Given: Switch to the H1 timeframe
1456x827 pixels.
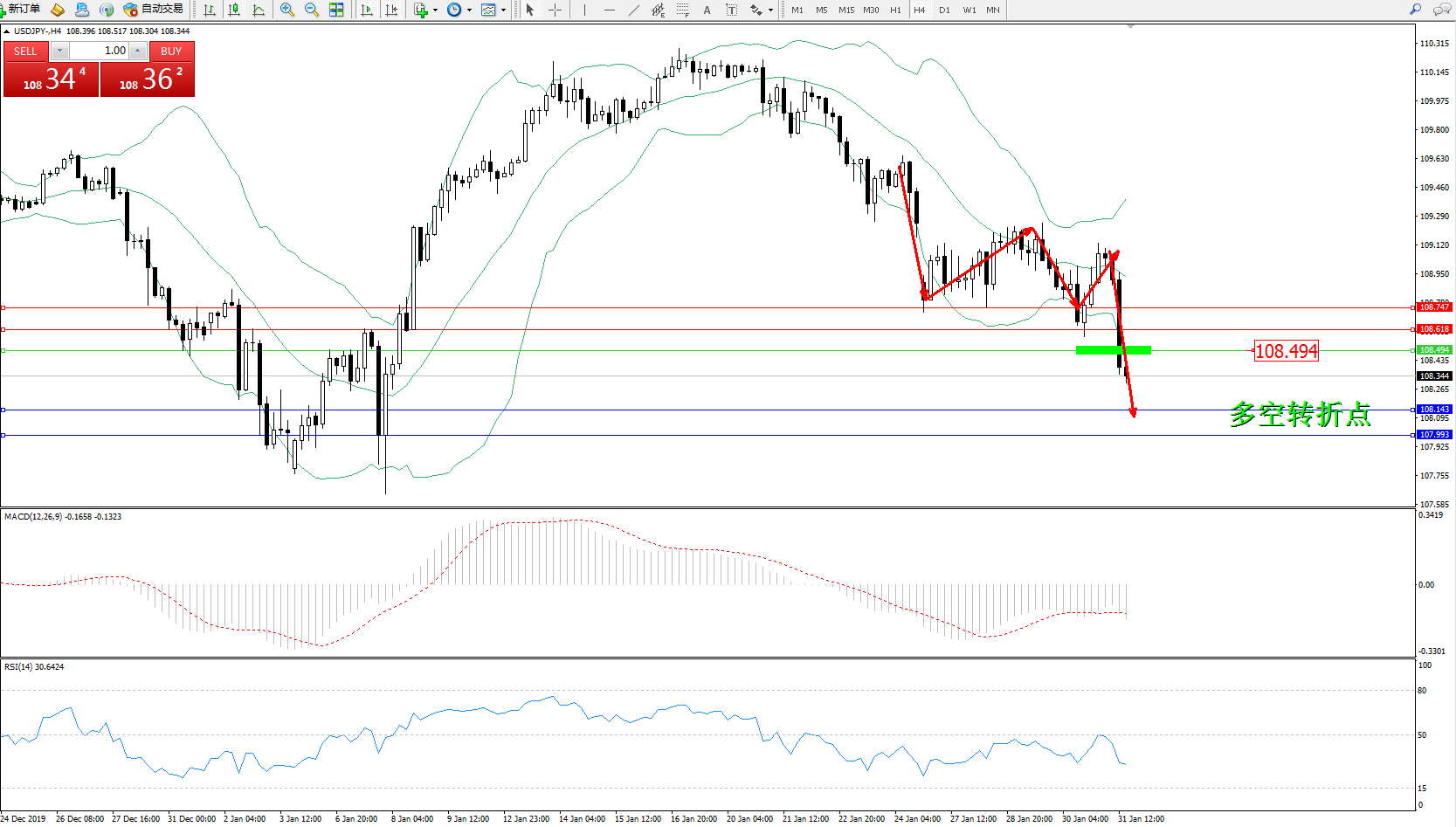Looking at the screenshot, I should pos(895,10).
